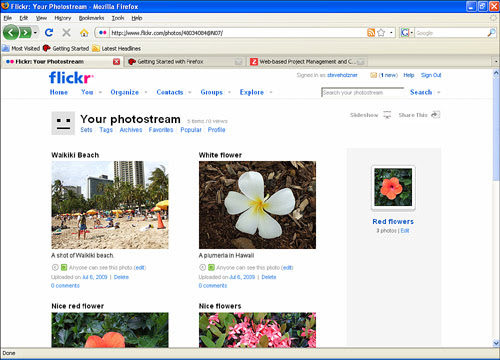Click in the Search your photostream field
Image resolution: width=500 pixels, height=360 pixels.
point(362,92)
